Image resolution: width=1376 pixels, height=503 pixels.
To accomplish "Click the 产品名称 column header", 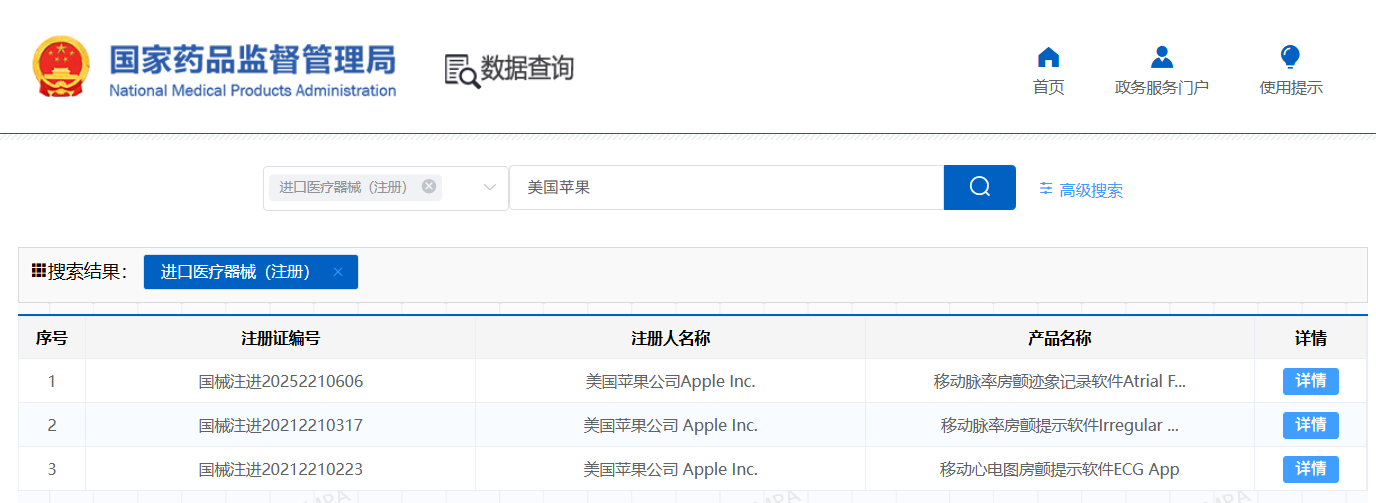I will tap(1059, 338).
